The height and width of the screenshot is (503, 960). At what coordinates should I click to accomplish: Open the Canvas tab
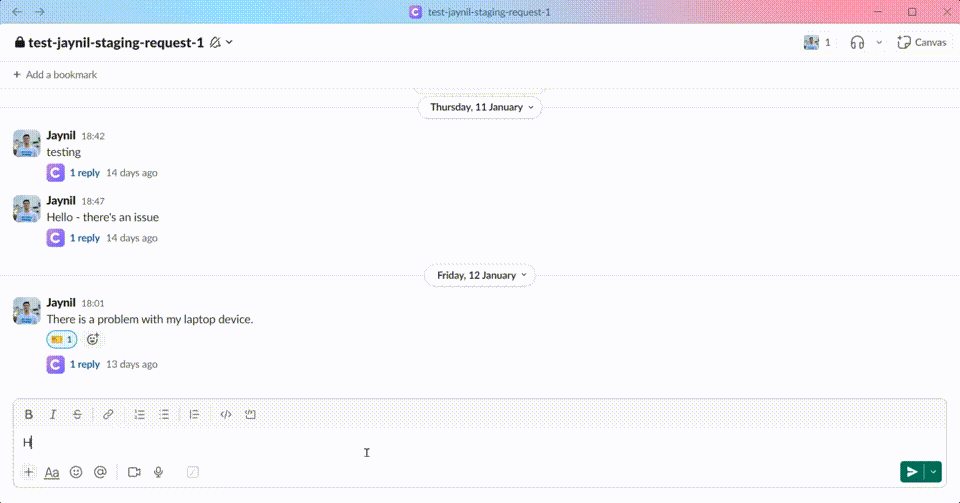tap(921, 42)
